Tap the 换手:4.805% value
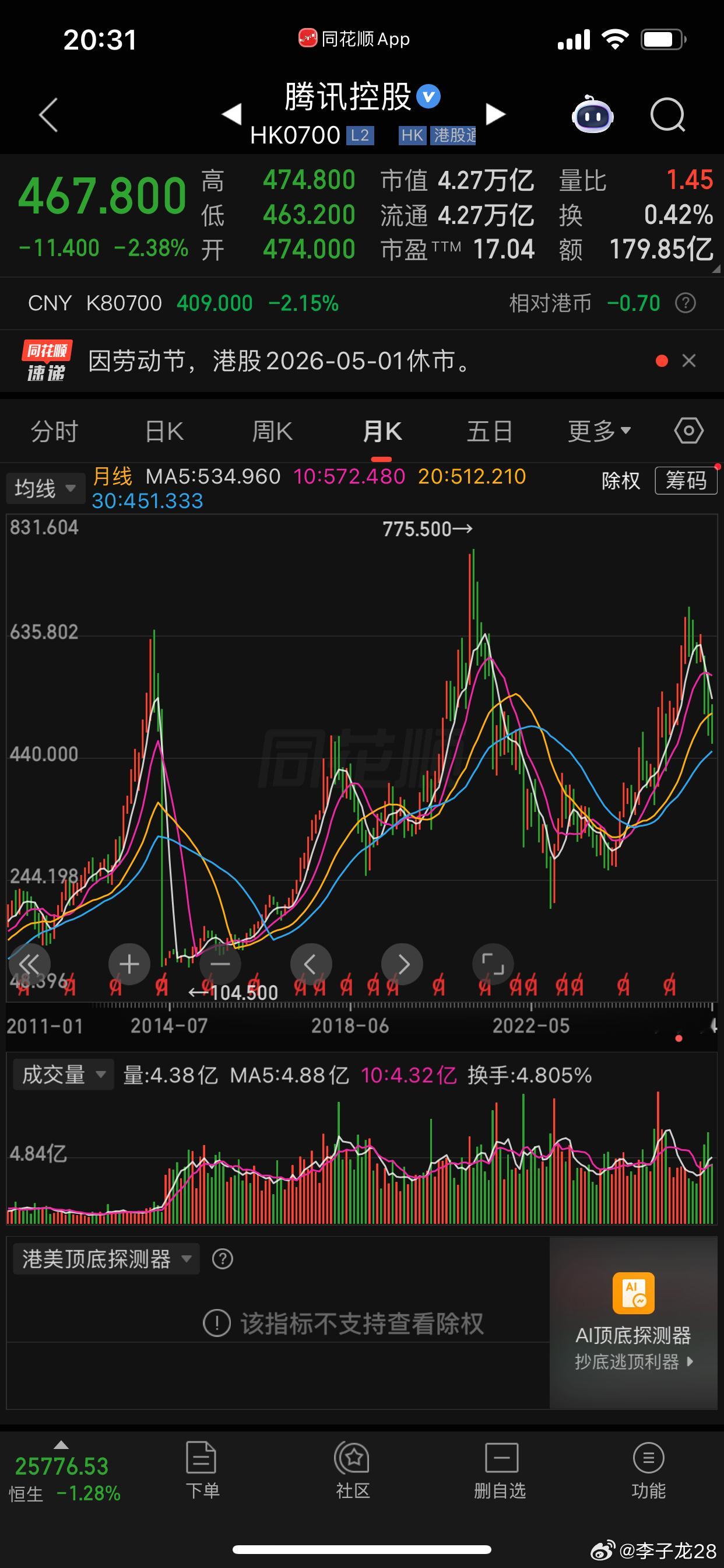Screen dimensions: 724x1568 pos(529,1076)
